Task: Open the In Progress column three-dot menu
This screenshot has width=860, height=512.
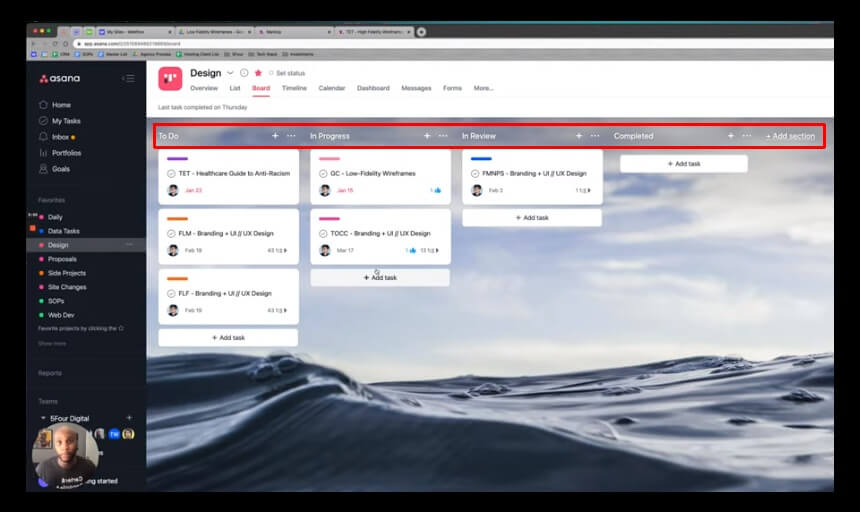Action: (443, 135)
